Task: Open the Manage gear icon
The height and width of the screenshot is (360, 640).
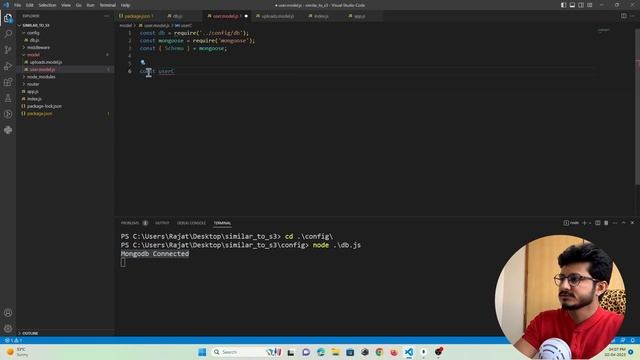Action: click(x=8, y=328)
